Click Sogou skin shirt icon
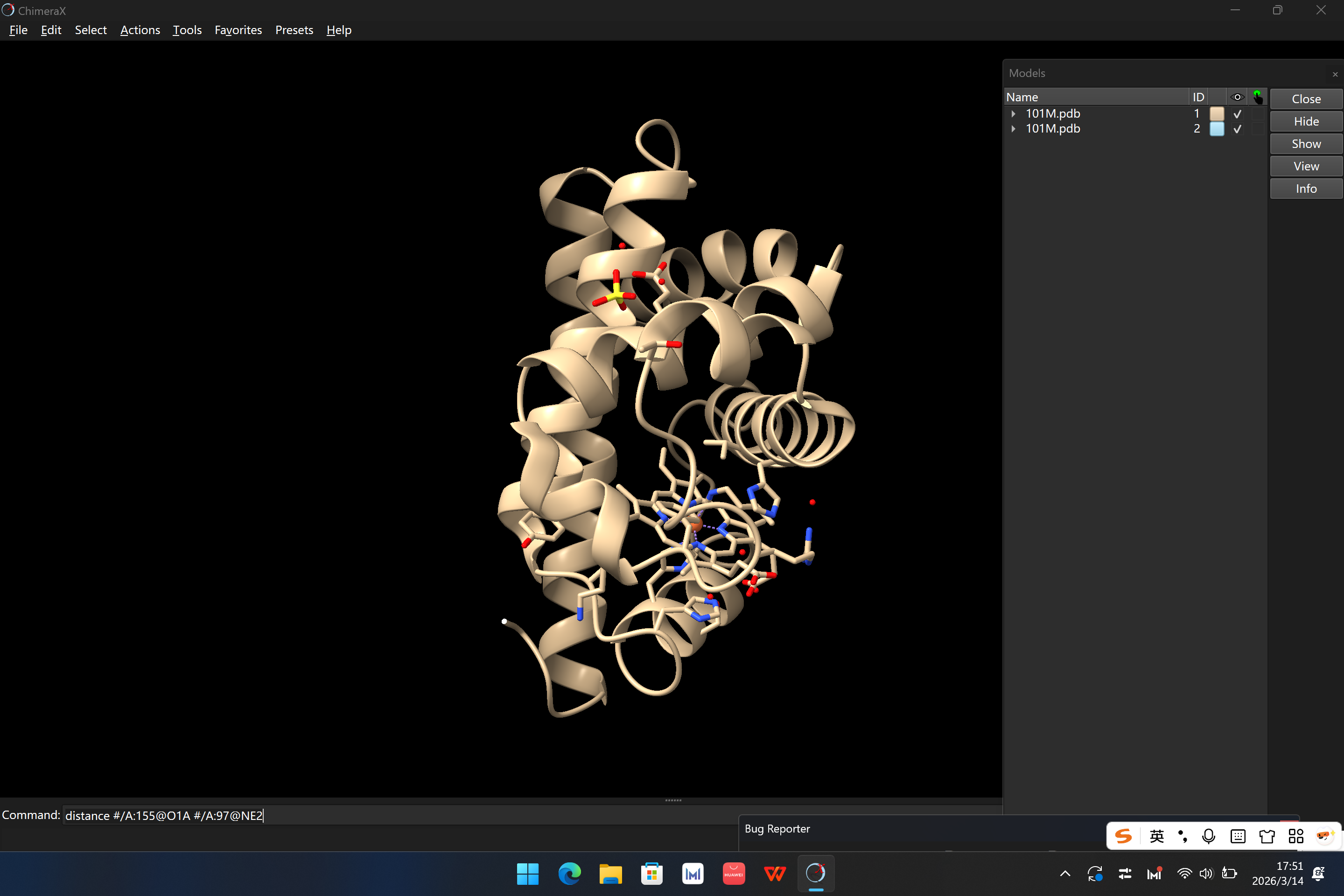Viewport: 1344px width, 896px height. coord(1267,837)
